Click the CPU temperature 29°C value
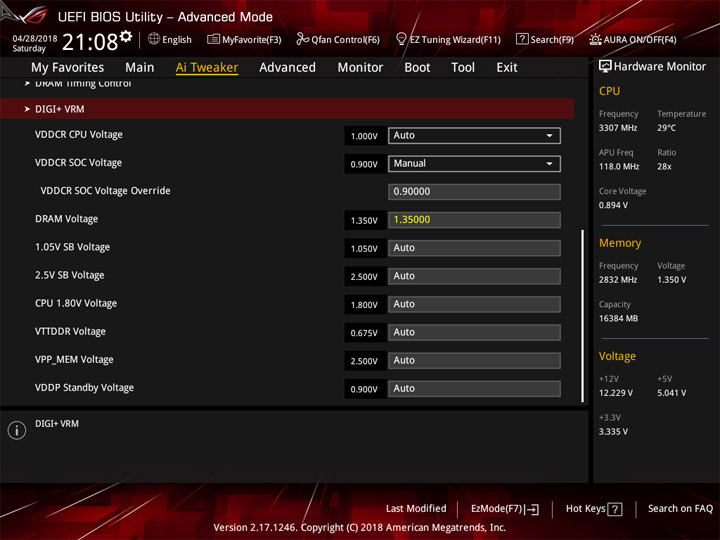Viewport: 720px width, 540px height. (x=666, y=128)
